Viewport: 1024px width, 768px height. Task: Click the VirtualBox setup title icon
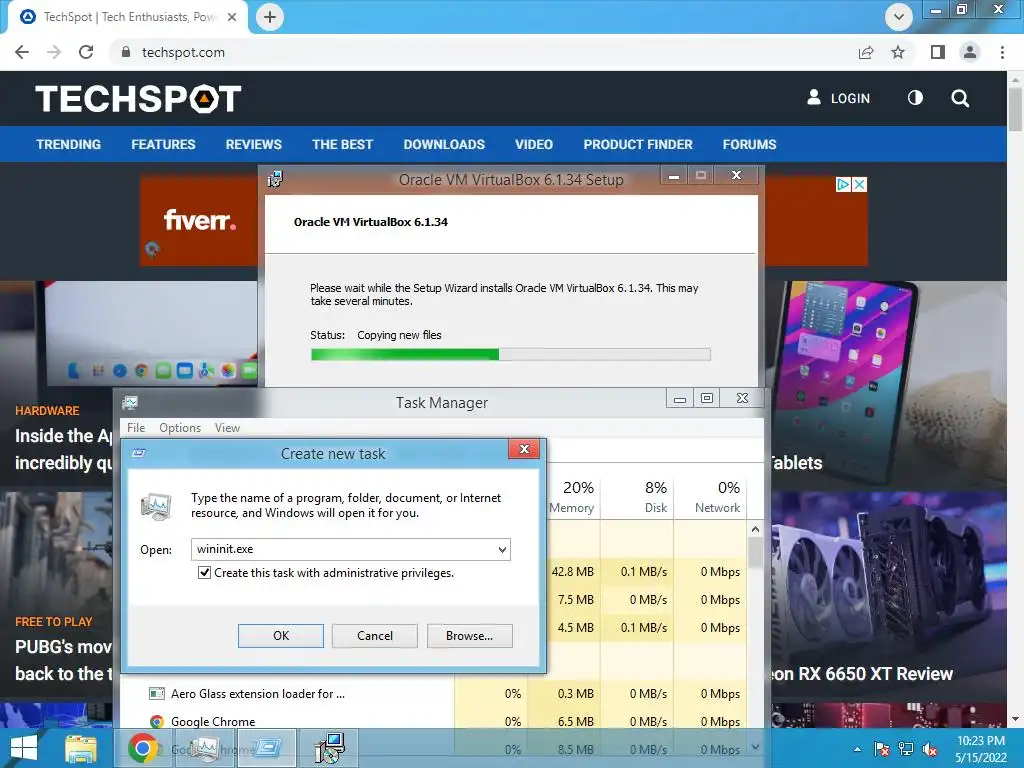pyautogui.click(x=275, y=179)
